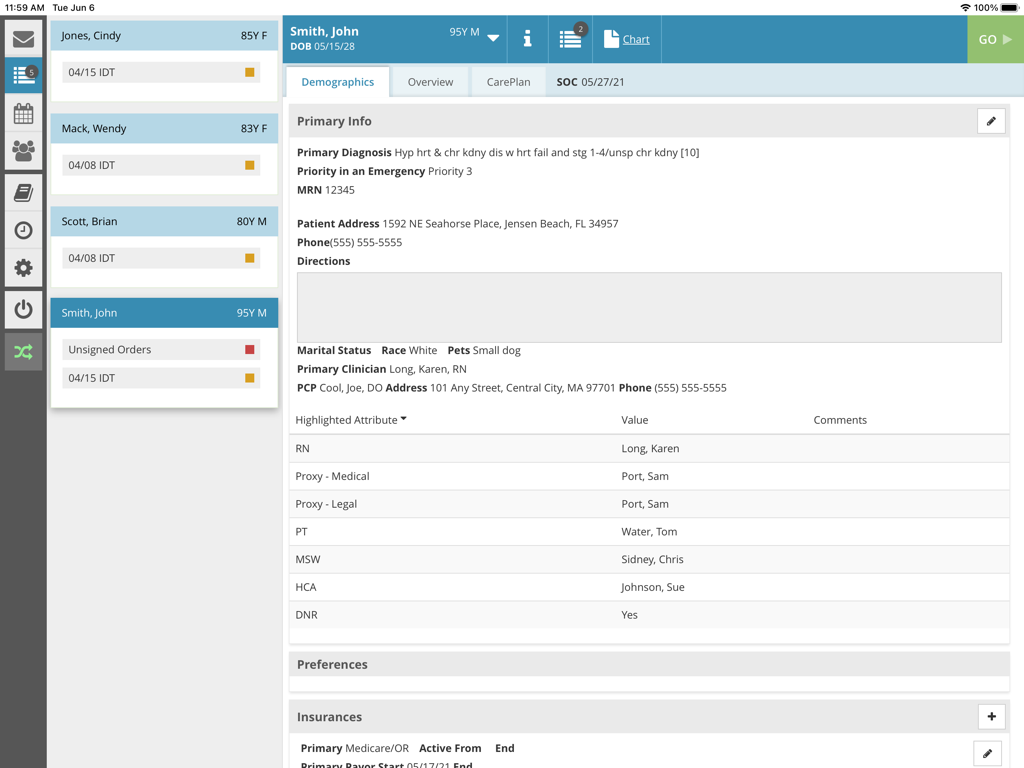Click inside the Directions text field
Image resolution: width=1024 pixels, height=768 pixels.
click(646, 306)
